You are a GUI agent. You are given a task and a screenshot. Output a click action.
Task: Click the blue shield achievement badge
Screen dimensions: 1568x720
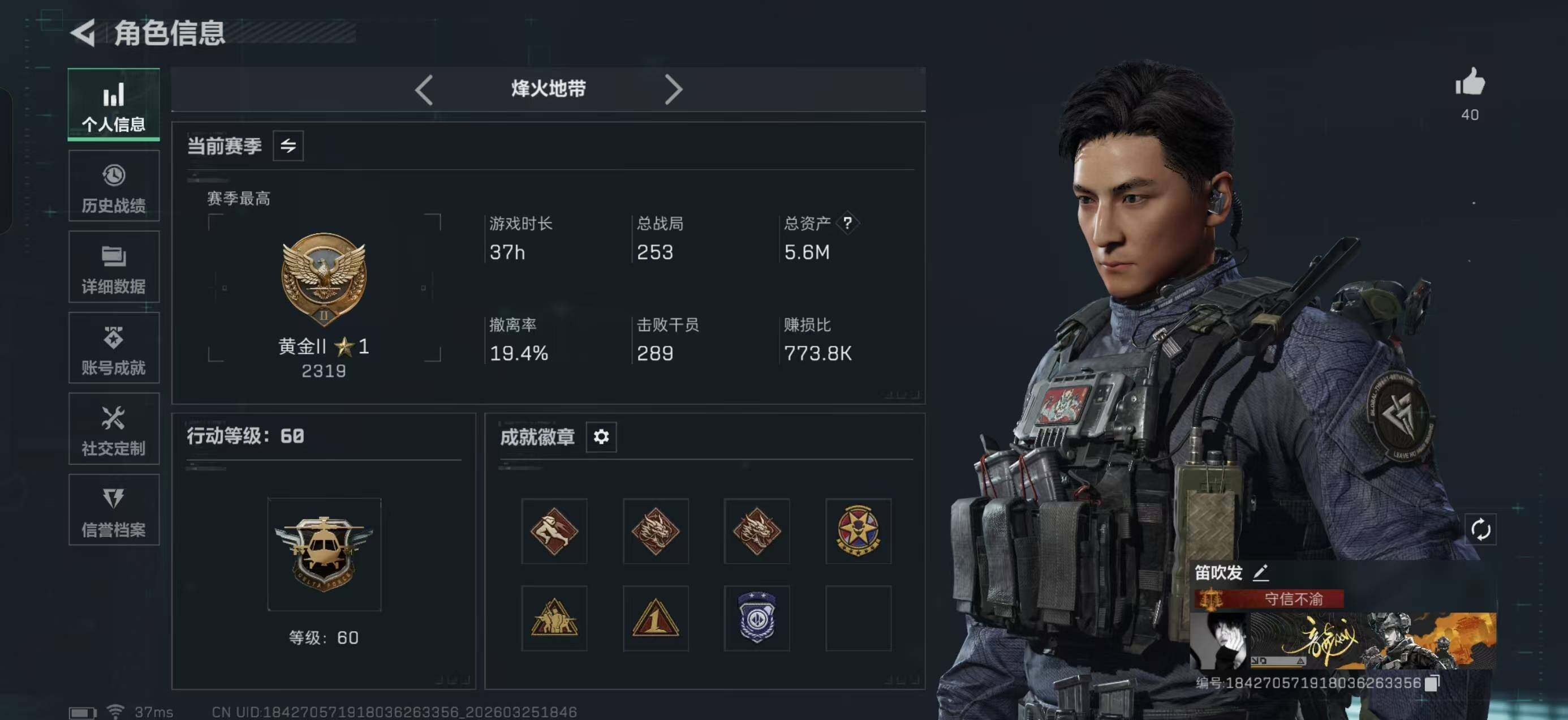point(756,618)
